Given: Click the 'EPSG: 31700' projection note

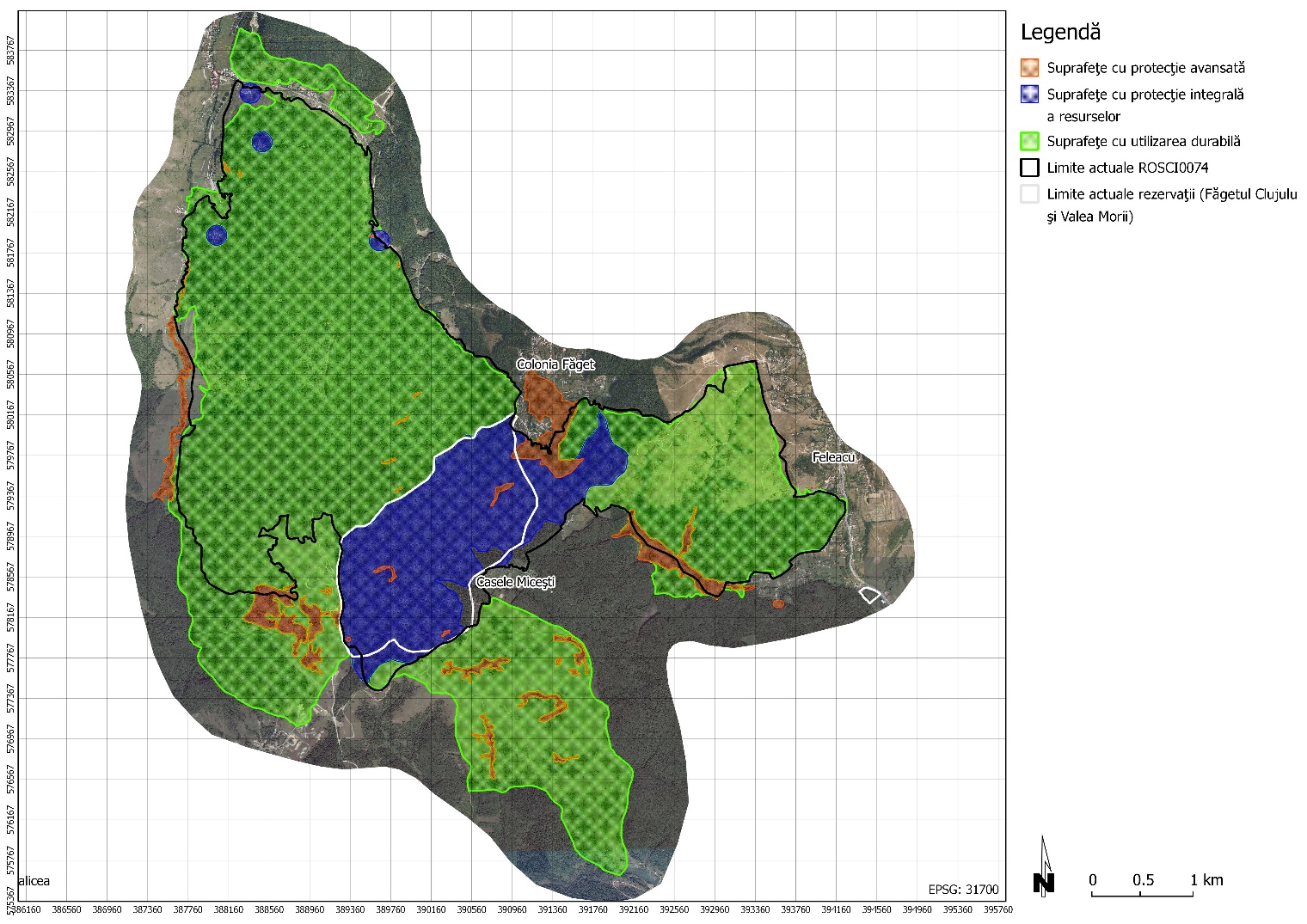Looking at the screenshot, I should [964, 890].
